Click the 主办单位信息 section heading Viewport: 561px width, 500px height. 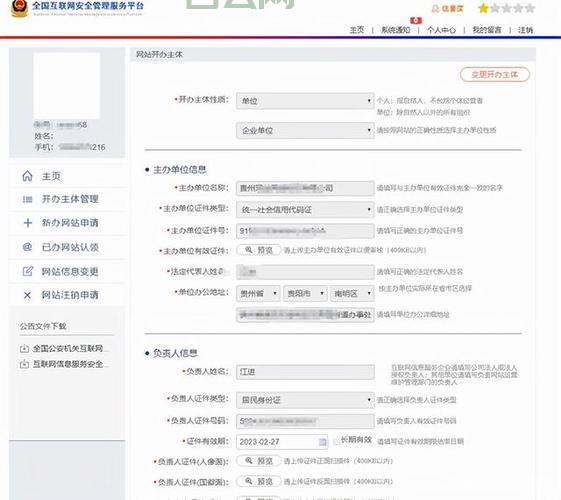tap(180, 170)
